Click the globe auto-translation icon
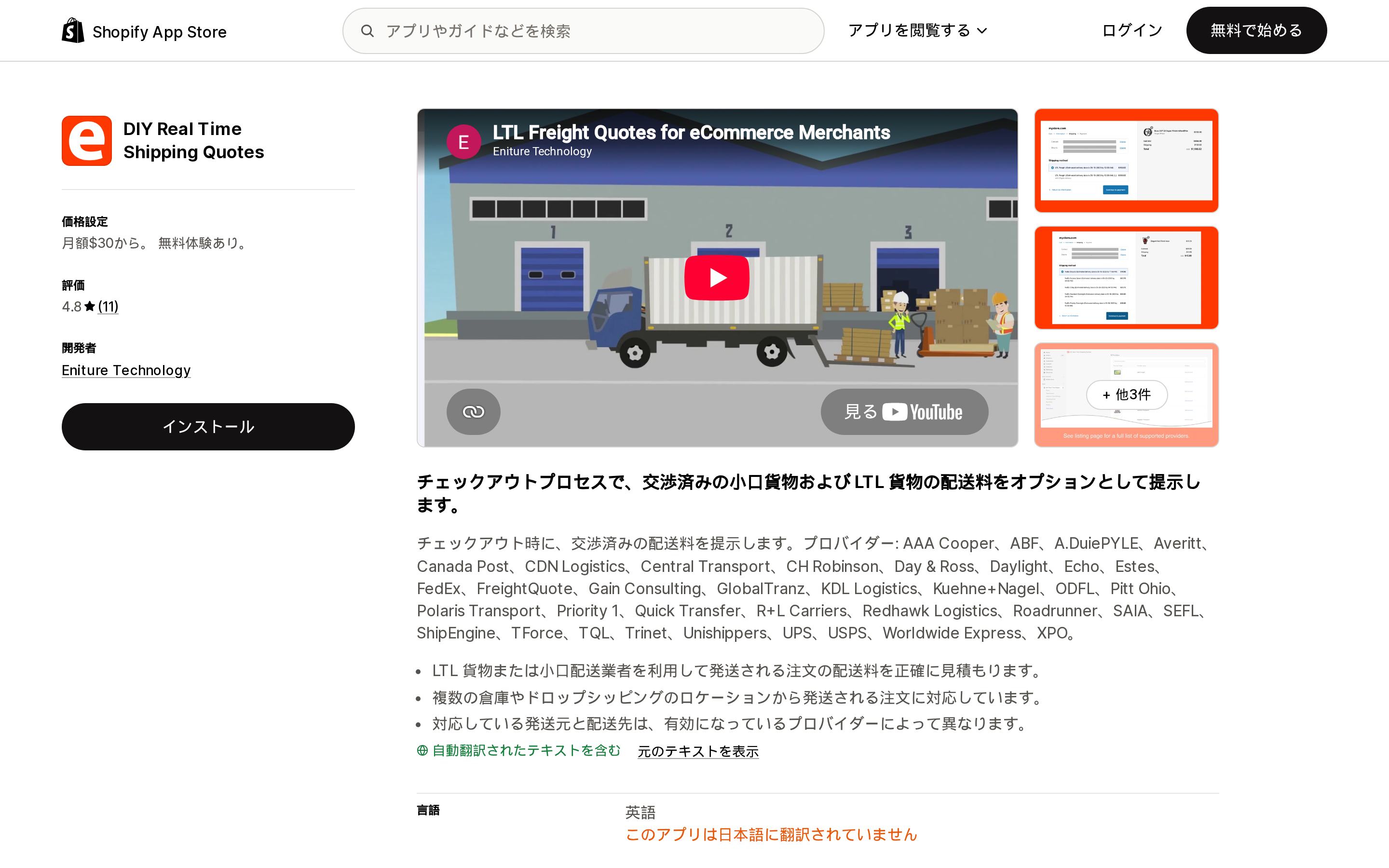 tap(422, 750)
